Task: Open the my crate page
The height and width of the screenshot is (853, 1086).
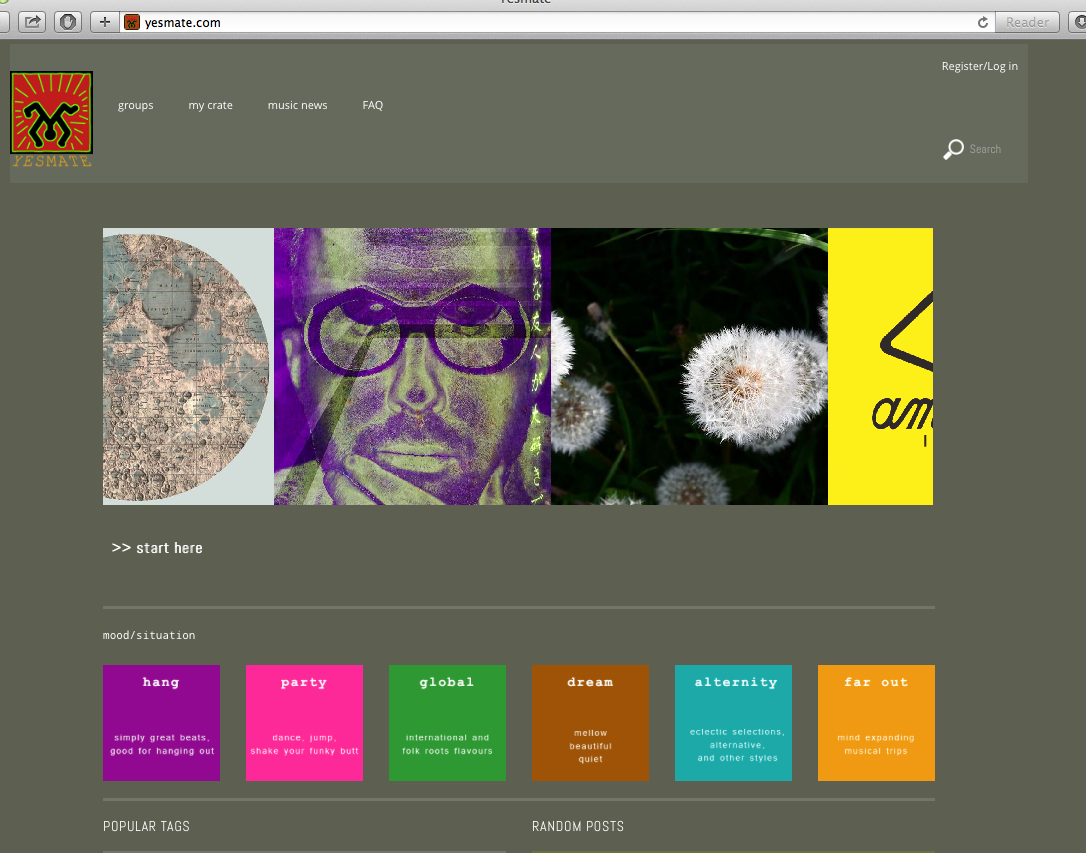Action: coord(210,105)
